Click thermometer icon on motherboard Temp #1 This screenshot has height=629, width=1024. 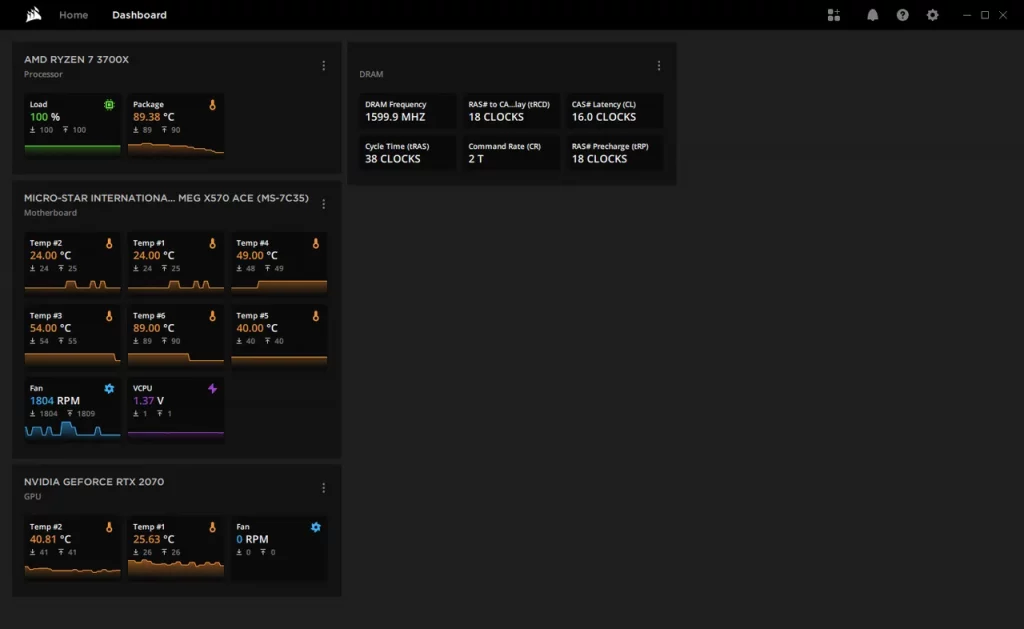(x=212, y=243)
